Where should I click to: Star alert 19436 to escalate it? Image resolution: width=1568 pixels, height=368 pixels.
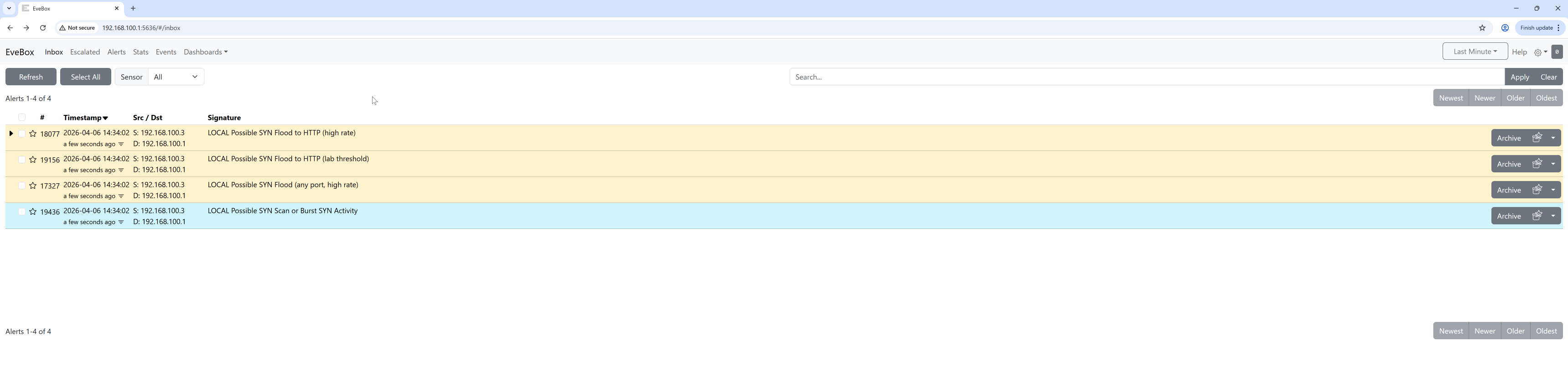pos(33,212)
